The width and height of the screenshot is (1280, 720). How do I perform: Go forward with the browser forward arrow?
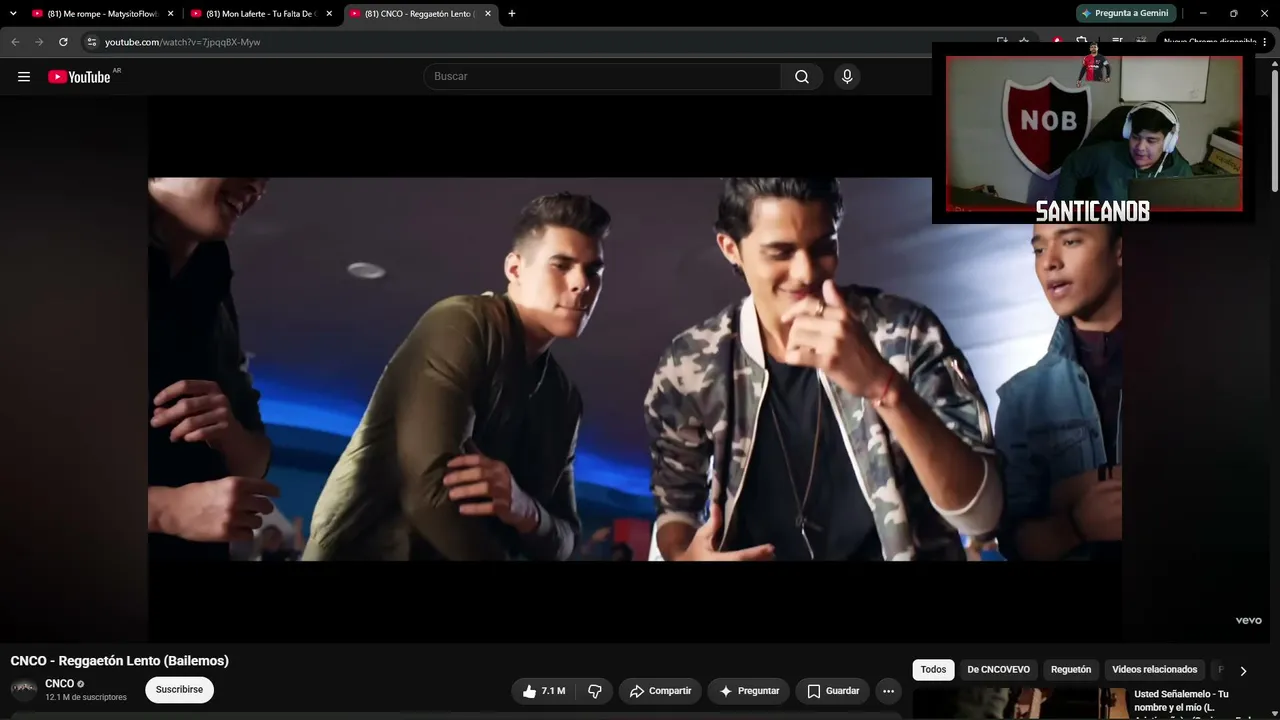pyautogui.click(x=39, y=42)
